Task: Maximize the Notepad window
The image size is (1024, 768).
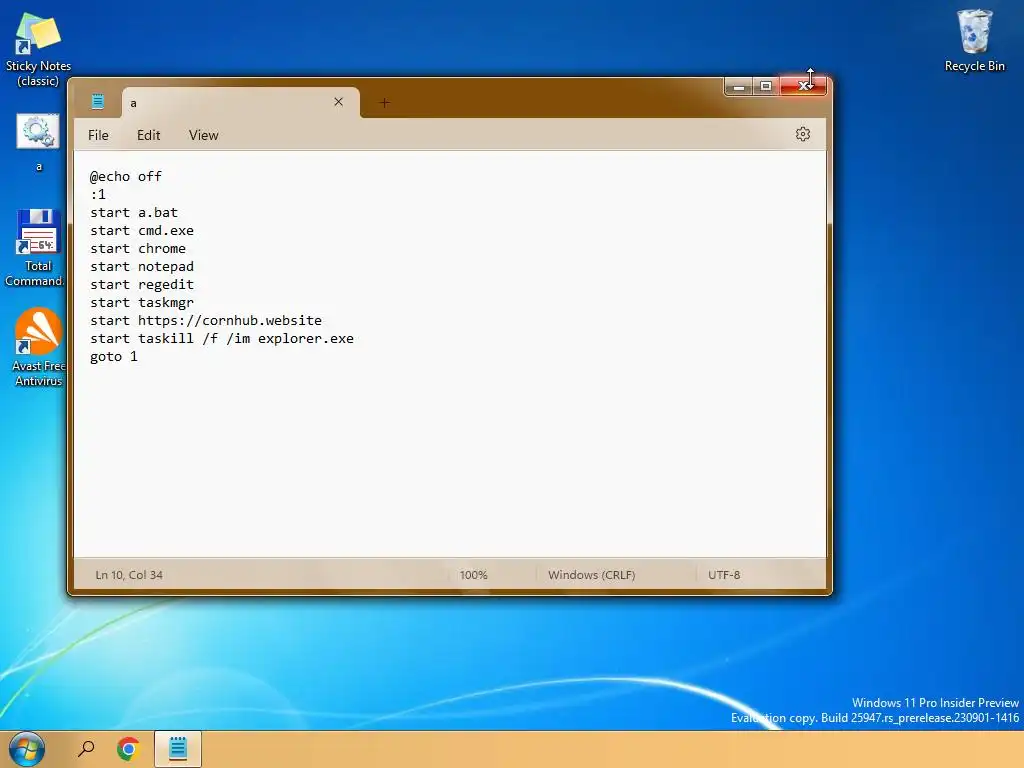Action: point(766,86)
